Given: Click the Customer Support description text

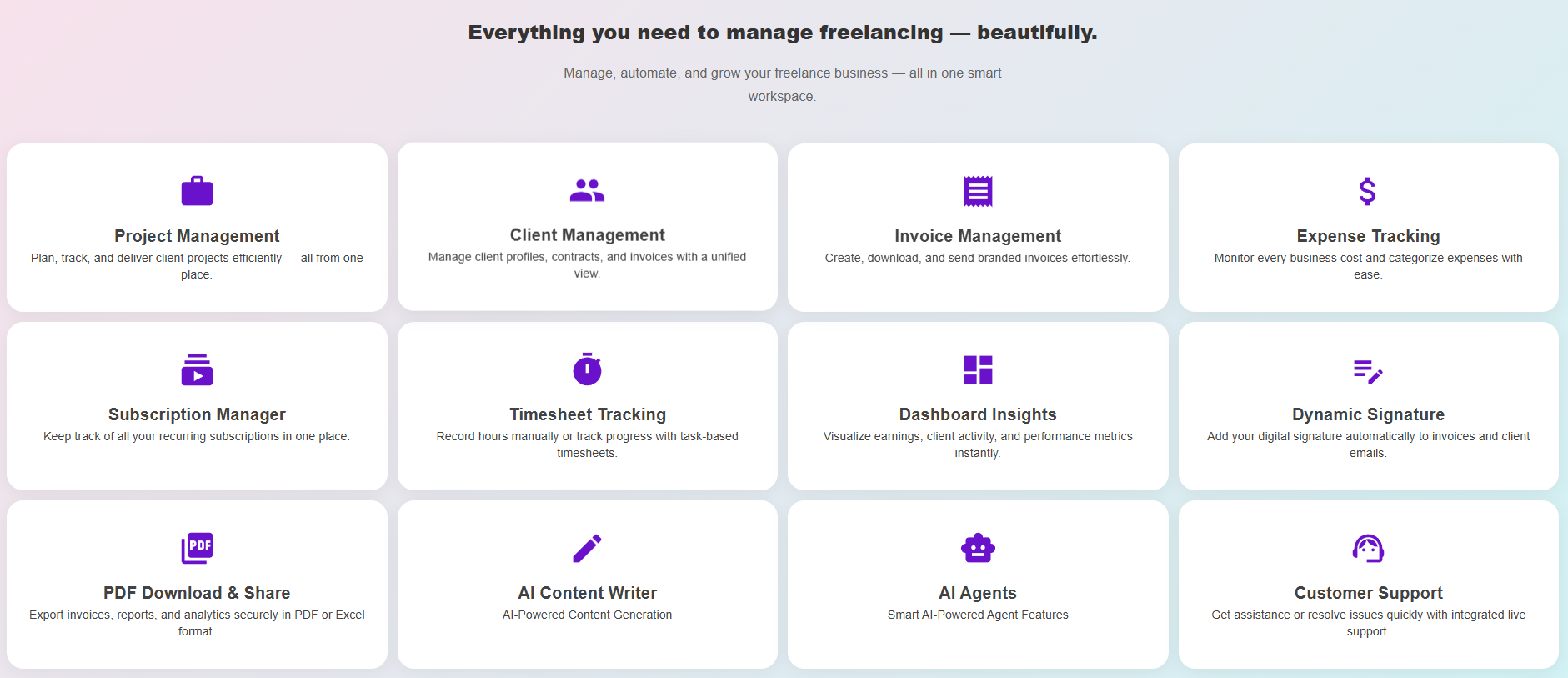Looking at the screenshot, I should [1368, 623].
